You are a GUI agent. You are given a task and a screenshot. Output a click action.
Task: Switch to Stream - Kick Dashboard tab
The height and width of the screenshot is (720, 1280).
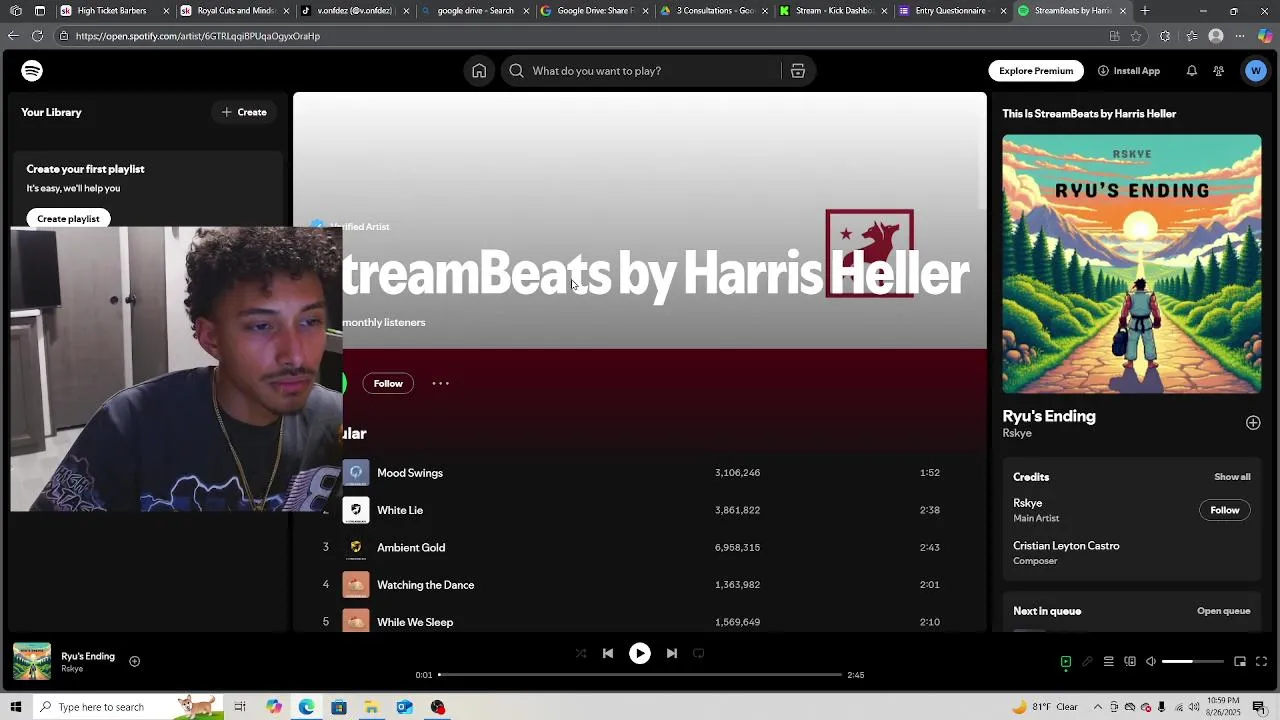pos(835,11)
